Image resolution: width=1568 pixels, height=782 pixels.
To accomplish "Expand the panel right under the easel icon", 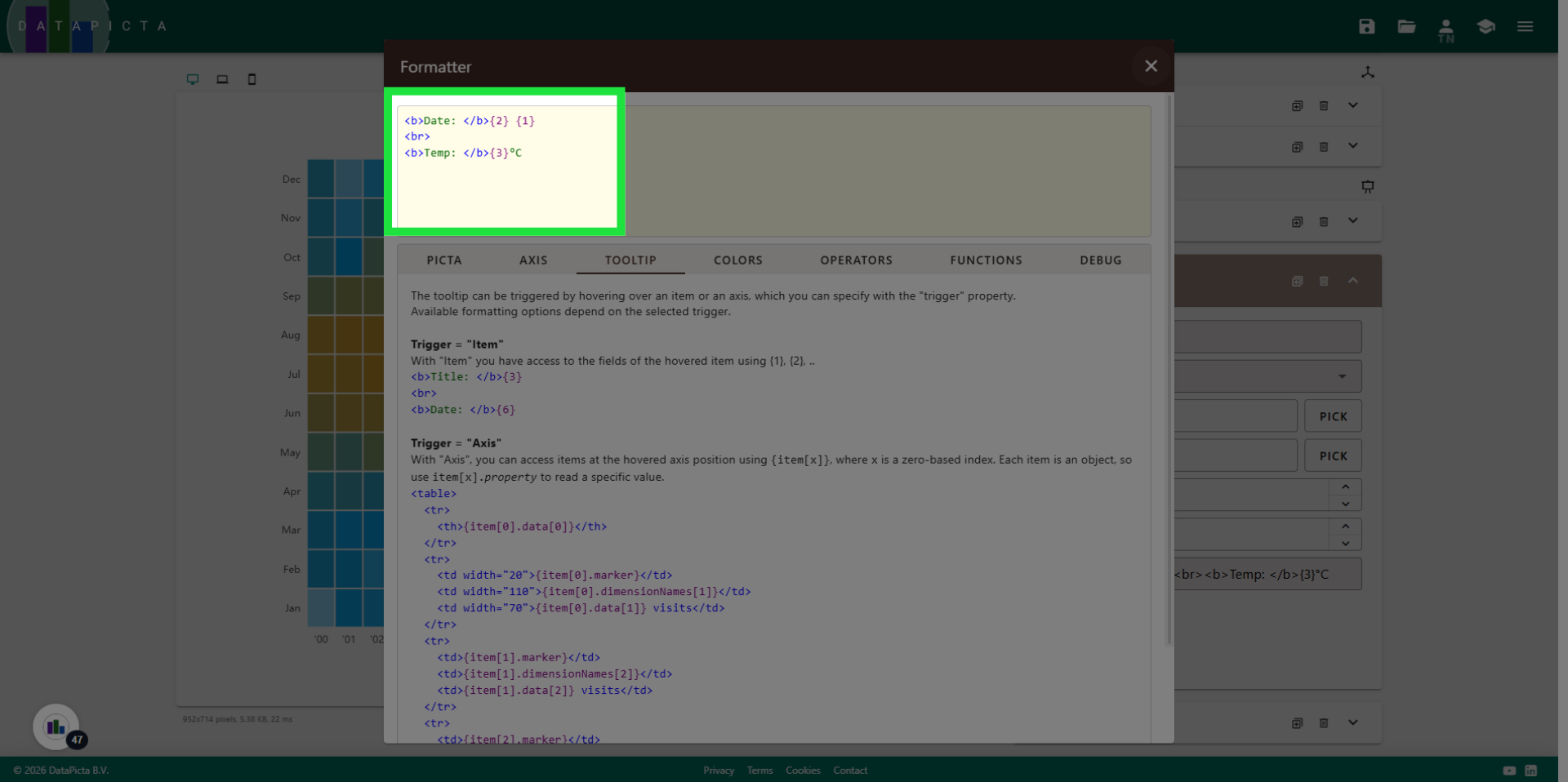I will click(1353, 220).
